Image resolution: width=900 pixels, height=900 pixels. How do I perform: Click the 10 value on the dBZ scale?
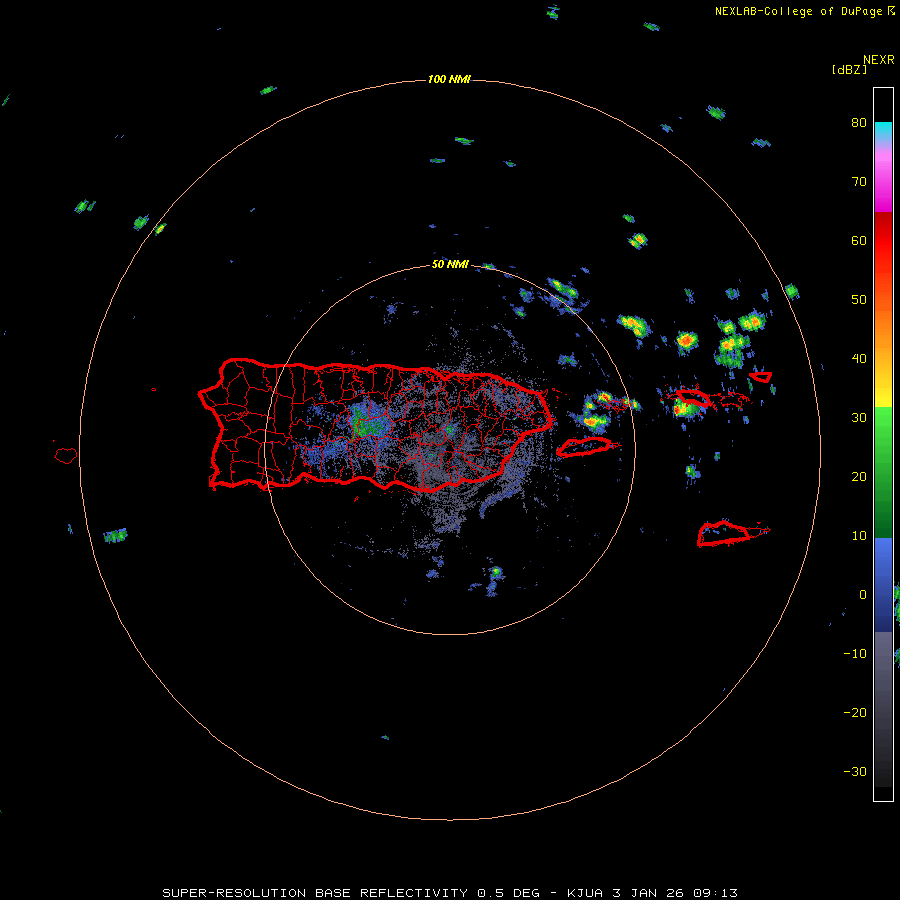pos(859,536)
